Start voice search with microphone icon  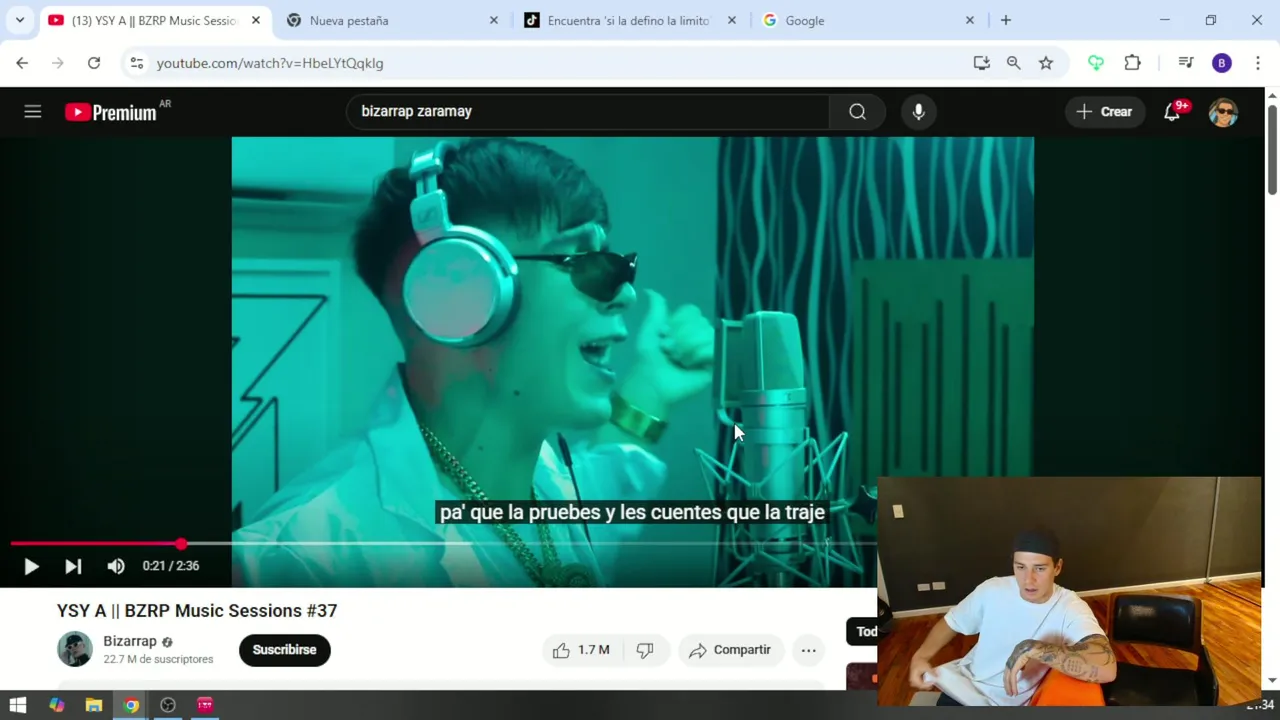tap(918, 112)
